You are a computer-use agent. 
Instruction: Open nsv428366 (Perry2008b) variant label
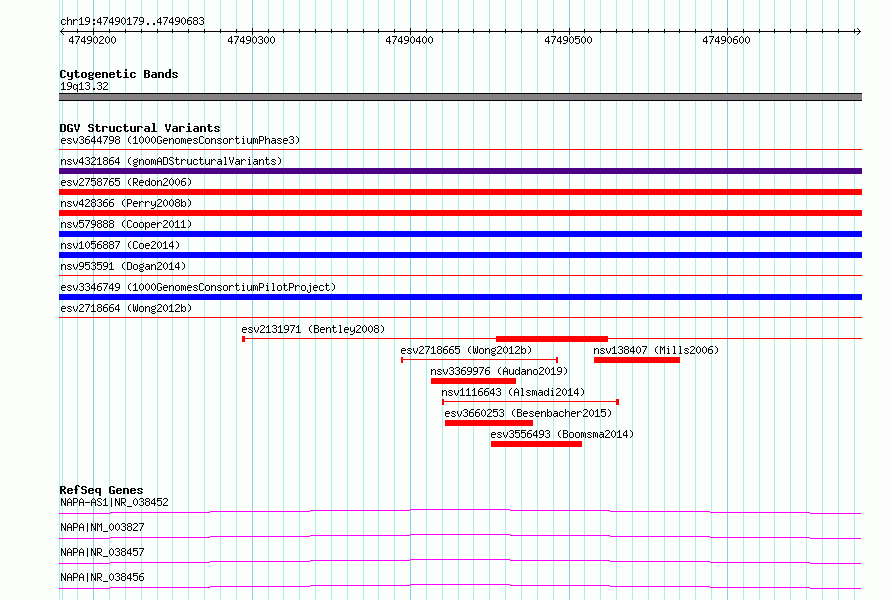126,203
